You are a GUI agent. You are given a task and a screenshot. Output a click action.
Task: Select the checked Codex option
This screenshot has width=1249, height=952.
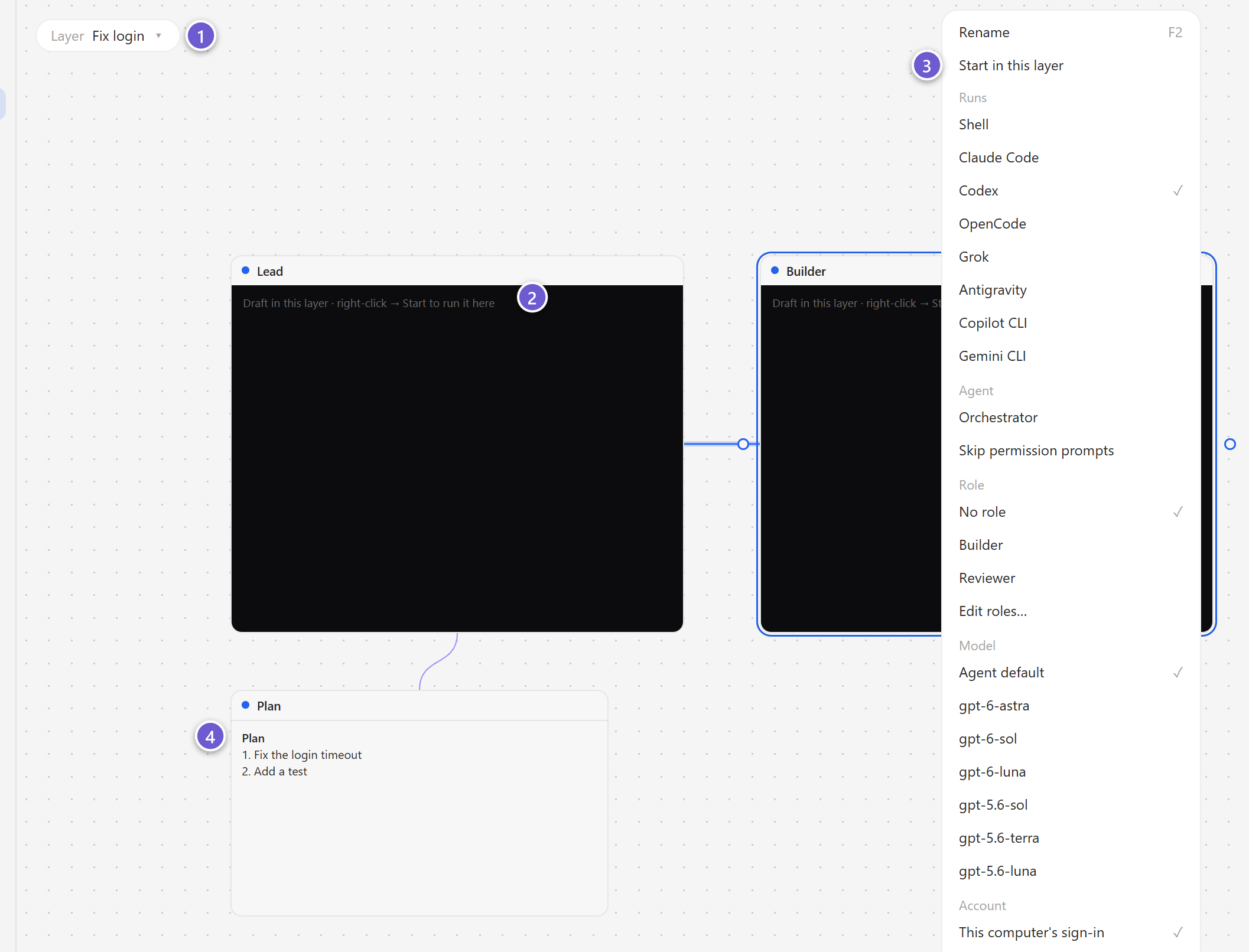click(x=1071, y=191)
